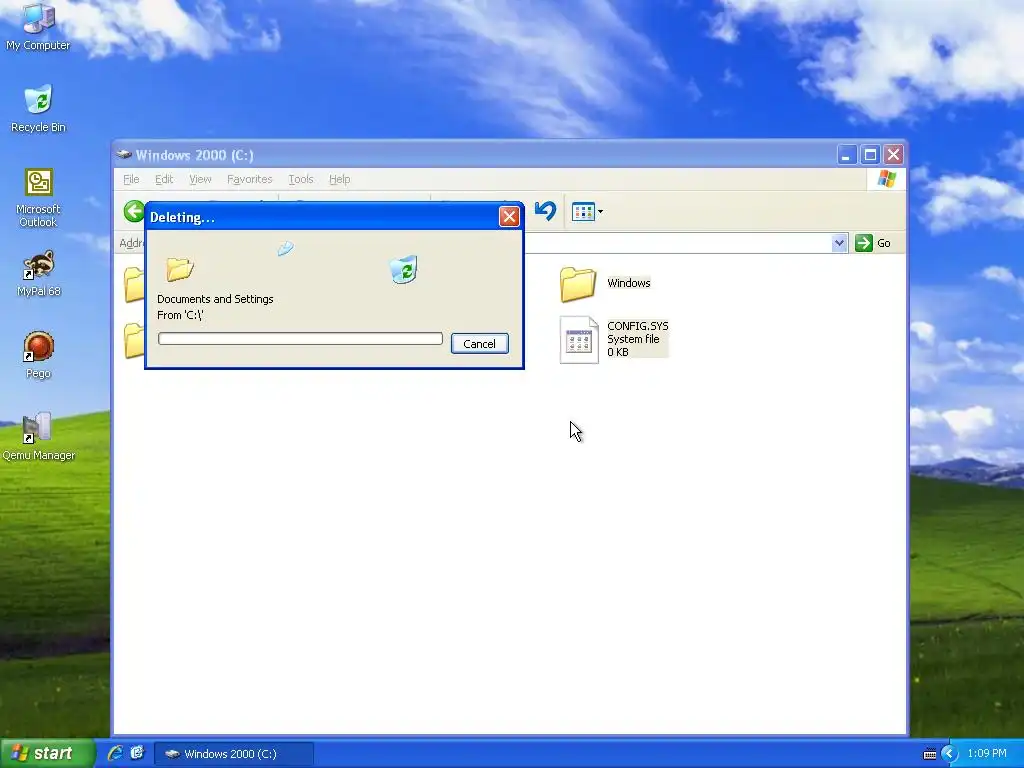
Task: Click the folder icon in Deleting dialog
Action: pyautogui.click(x=180, y=268)
